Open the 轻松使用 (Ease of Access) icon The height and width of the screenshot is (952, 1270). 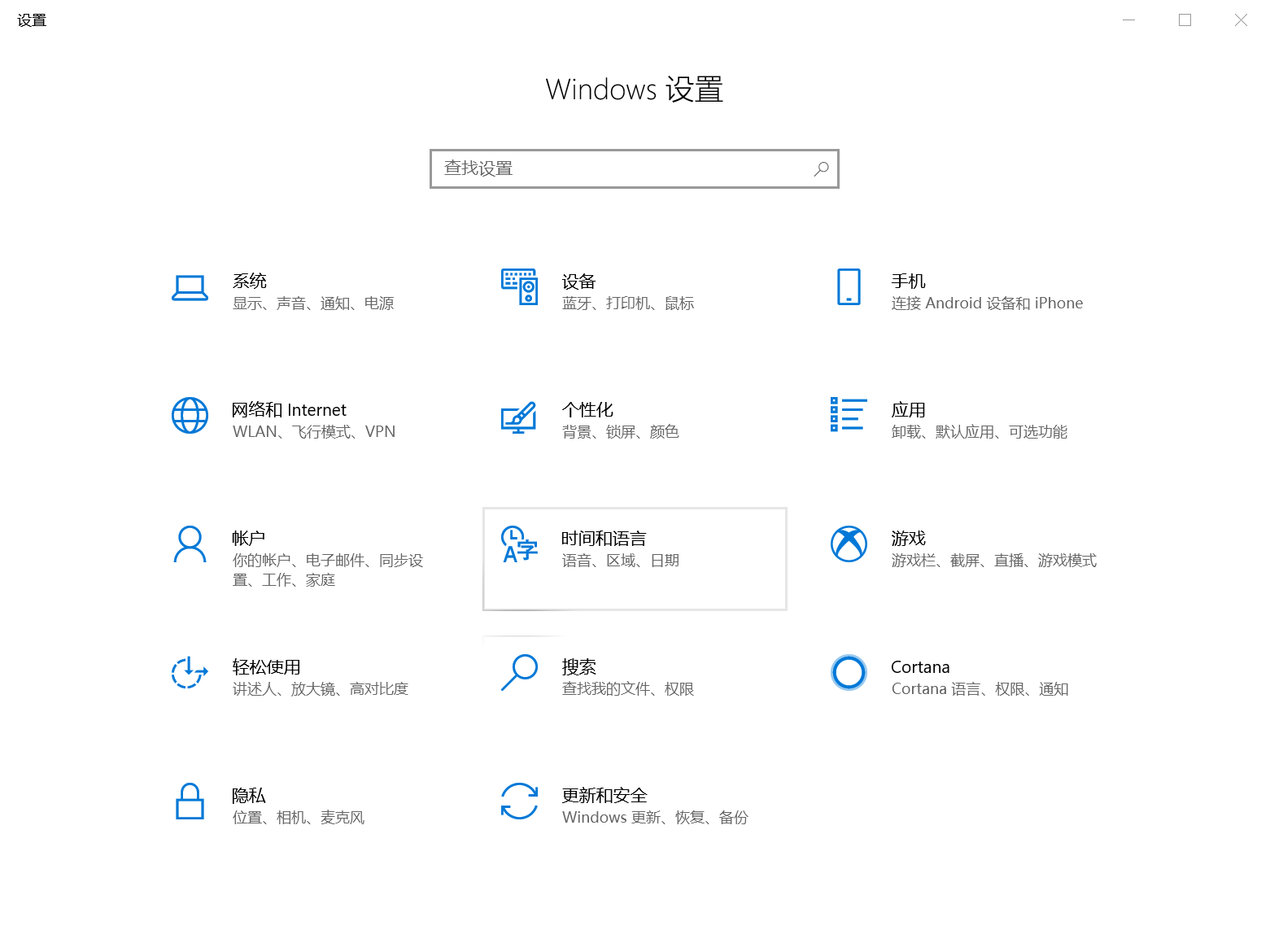point(190,674)
